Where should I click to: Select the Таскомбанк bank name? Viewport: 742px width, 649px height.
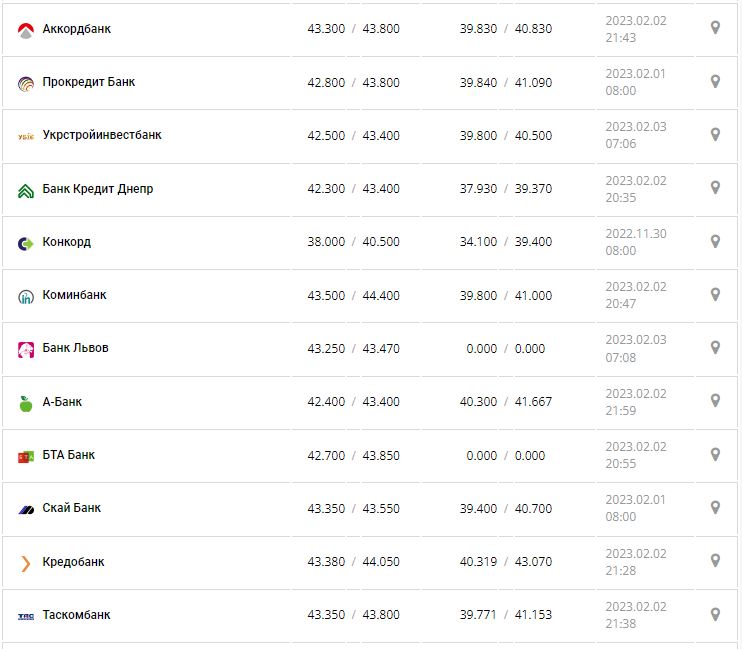76,615
